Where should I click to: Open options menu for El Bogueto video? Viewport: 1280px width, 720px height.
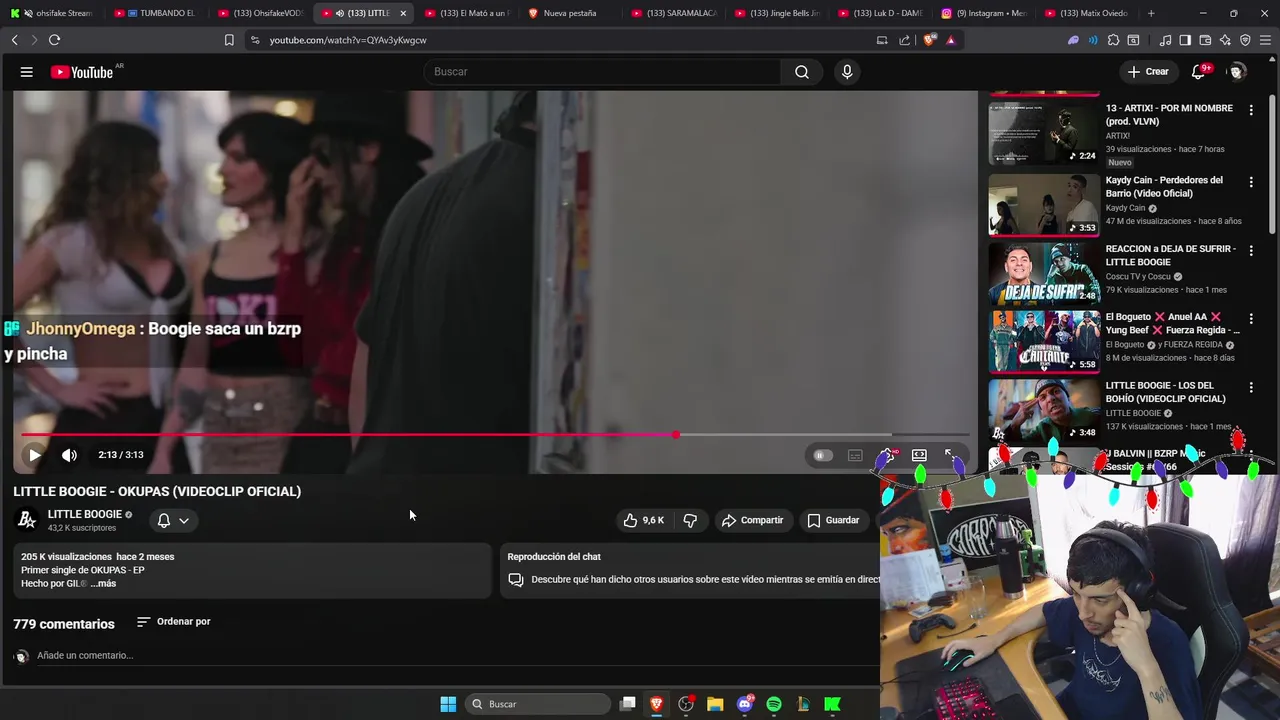click(x=1250, y=318)
